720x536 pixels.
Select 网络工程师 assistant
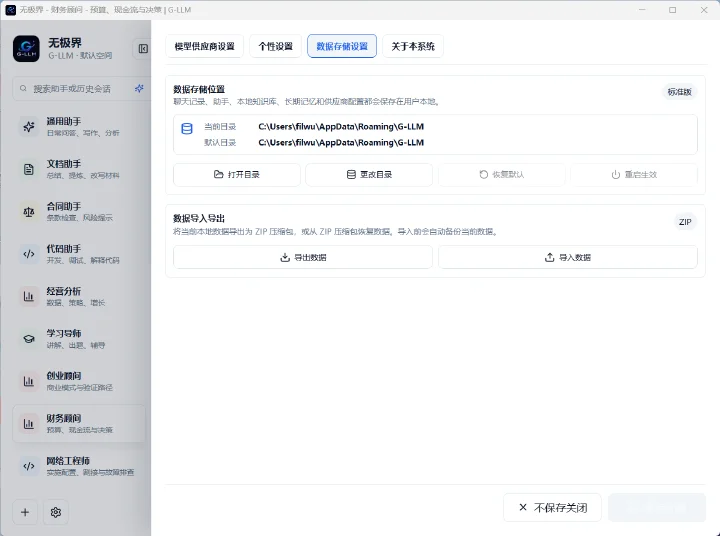point(79,466)
